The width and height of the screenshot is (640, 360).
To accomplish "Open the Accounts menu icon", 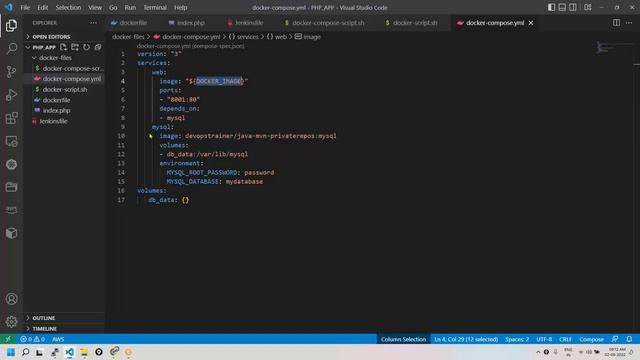I will (x=11, y=299).
